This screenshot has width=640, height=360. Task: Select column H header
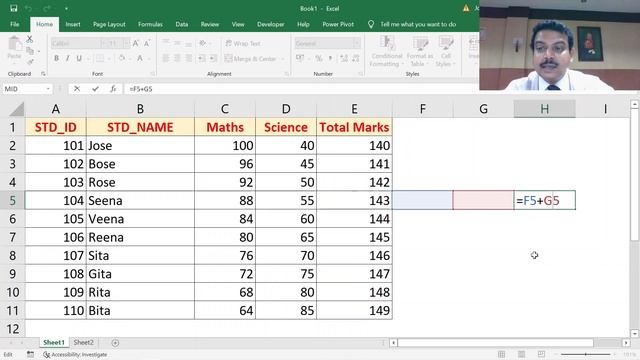tap(544, 109)
